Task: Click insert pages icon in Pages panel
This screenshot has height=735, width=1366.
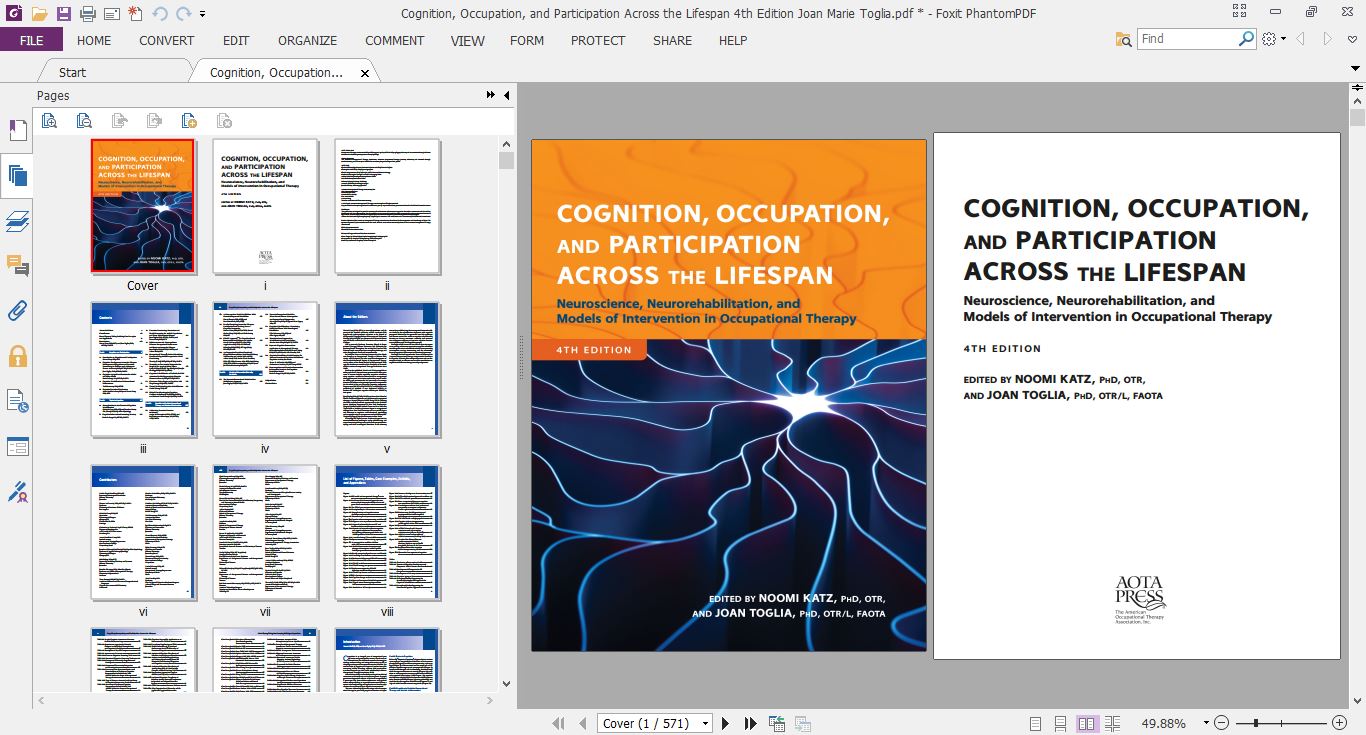Action: tap(189, 121)
